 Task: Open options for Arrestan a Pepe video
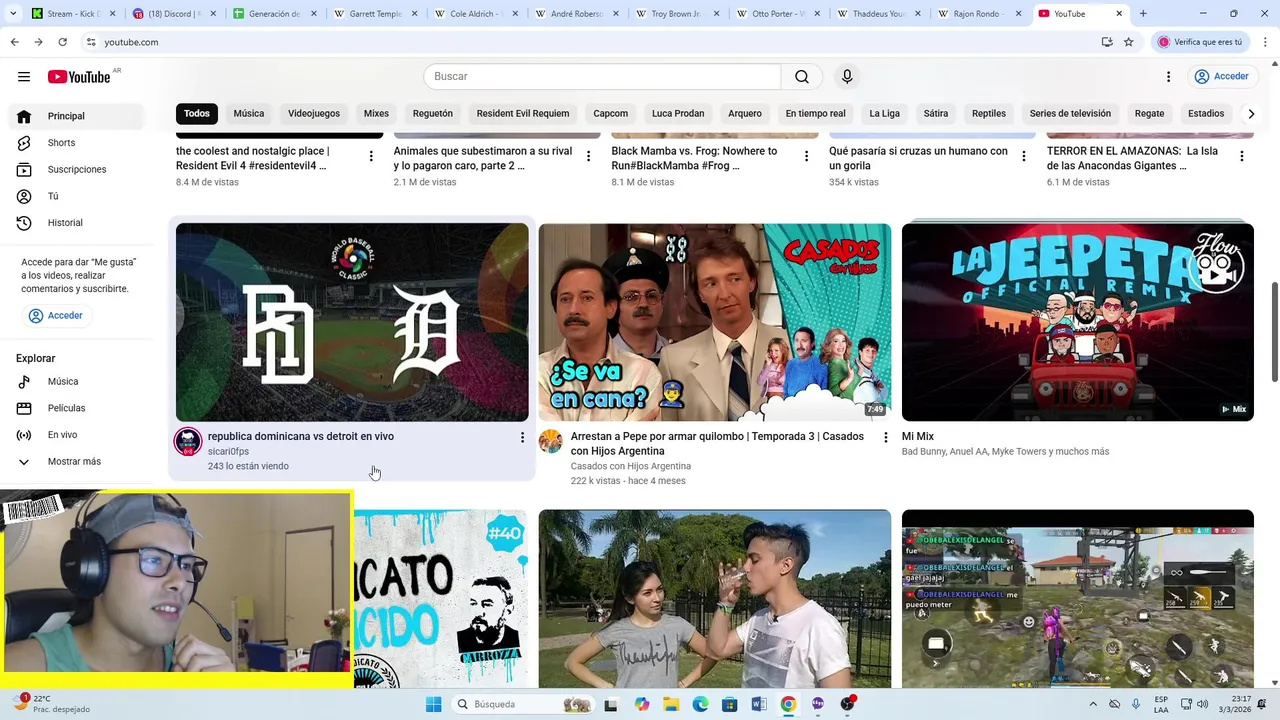pyautogui.click(x=885, y=437)
